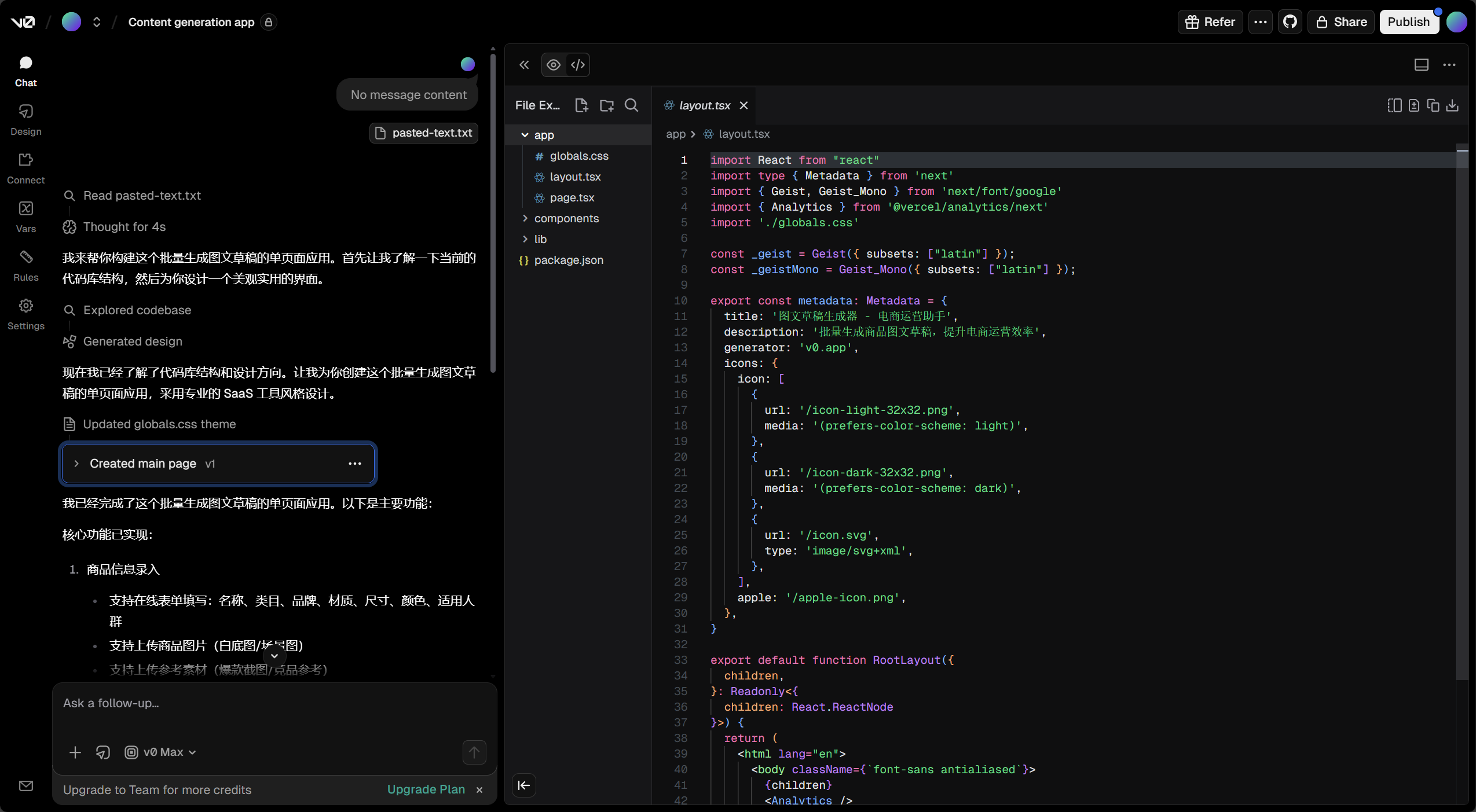Open the Vars sidebar panel
Image resolution: width=1476 pixels, height=812 pixels.
[x=25, y=216]
